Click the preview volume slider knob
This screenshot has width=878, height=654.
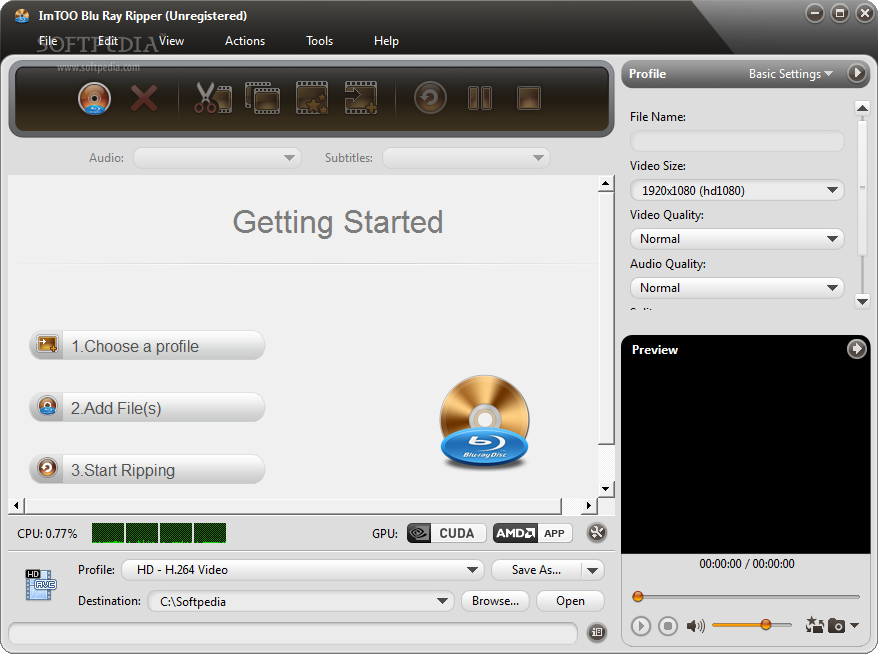point(765,624)
